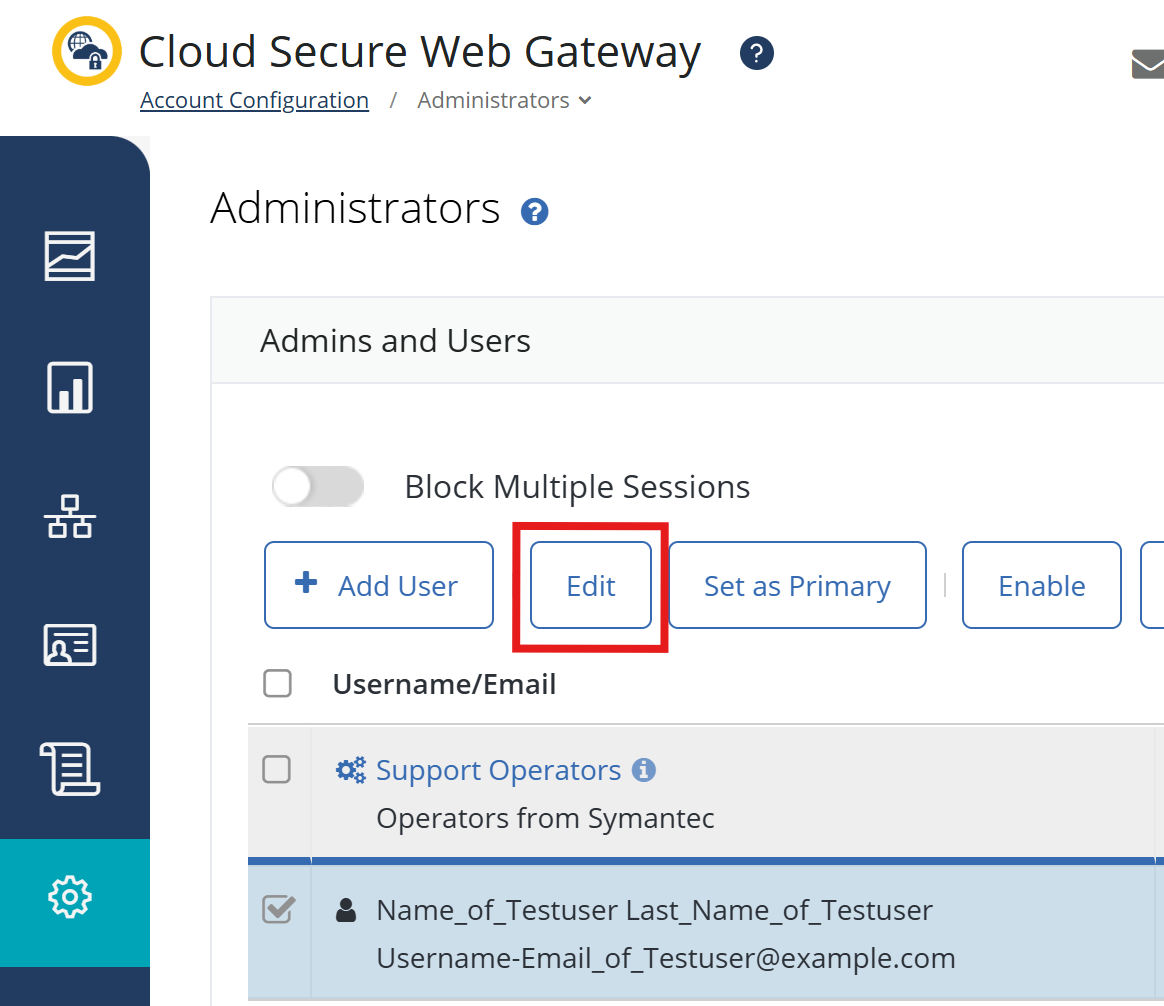Go to Account Configuration breadcrumb link
Image resolution: width=1164 pixels, height=1006 pixels.
tap(254, 101)
